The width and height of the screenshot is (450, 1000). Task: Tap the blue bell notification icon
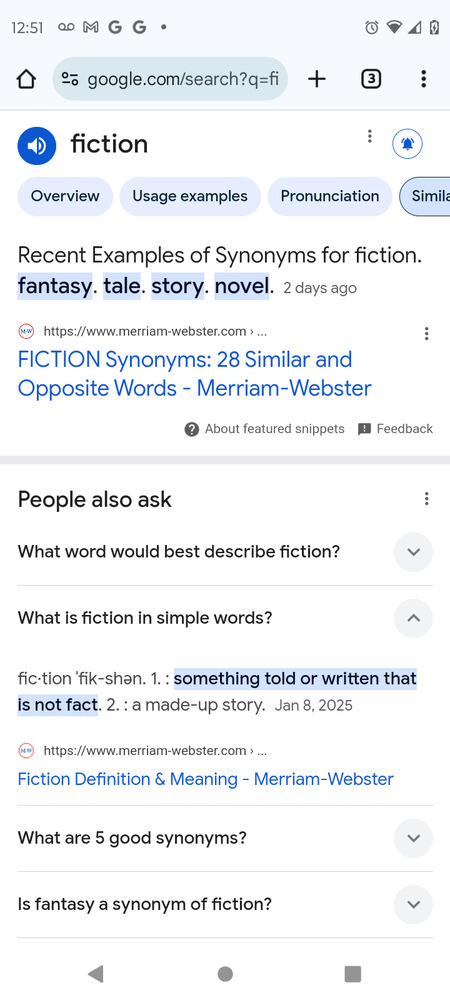407,143
